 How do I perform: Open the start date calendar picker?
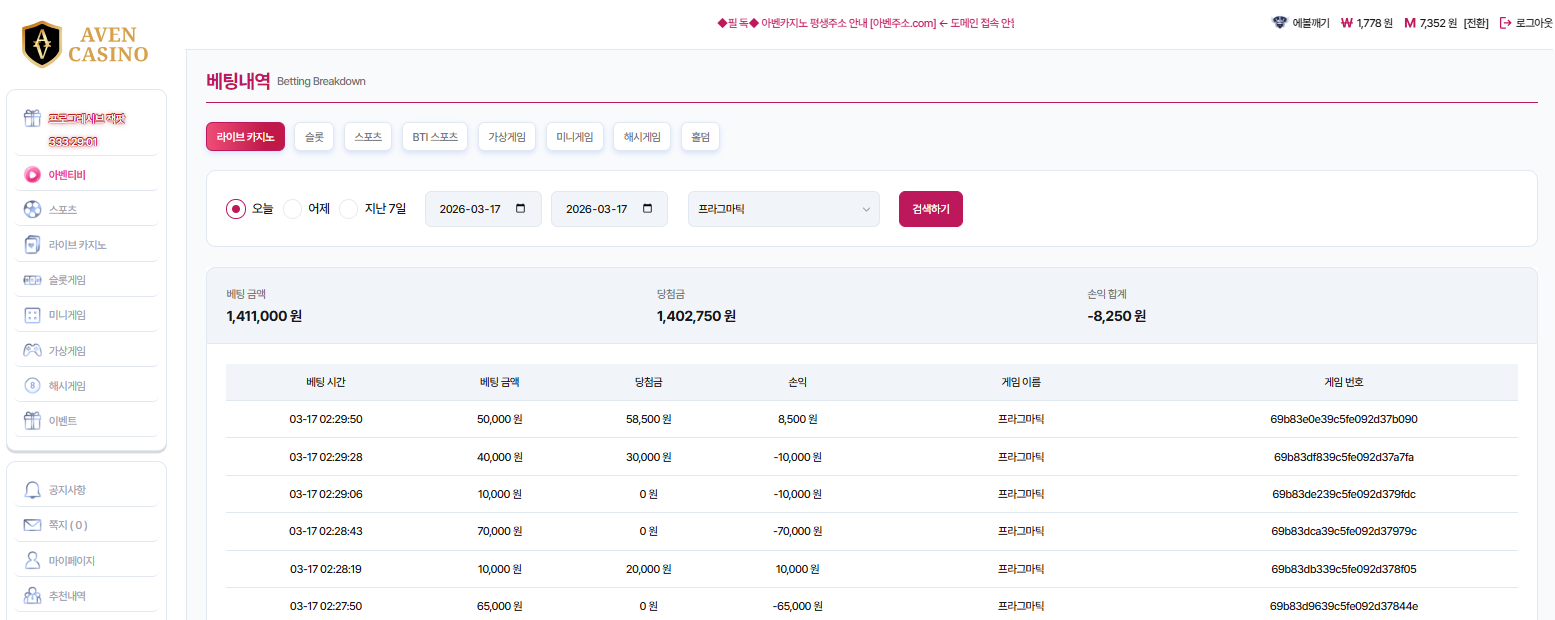(520, 209)
